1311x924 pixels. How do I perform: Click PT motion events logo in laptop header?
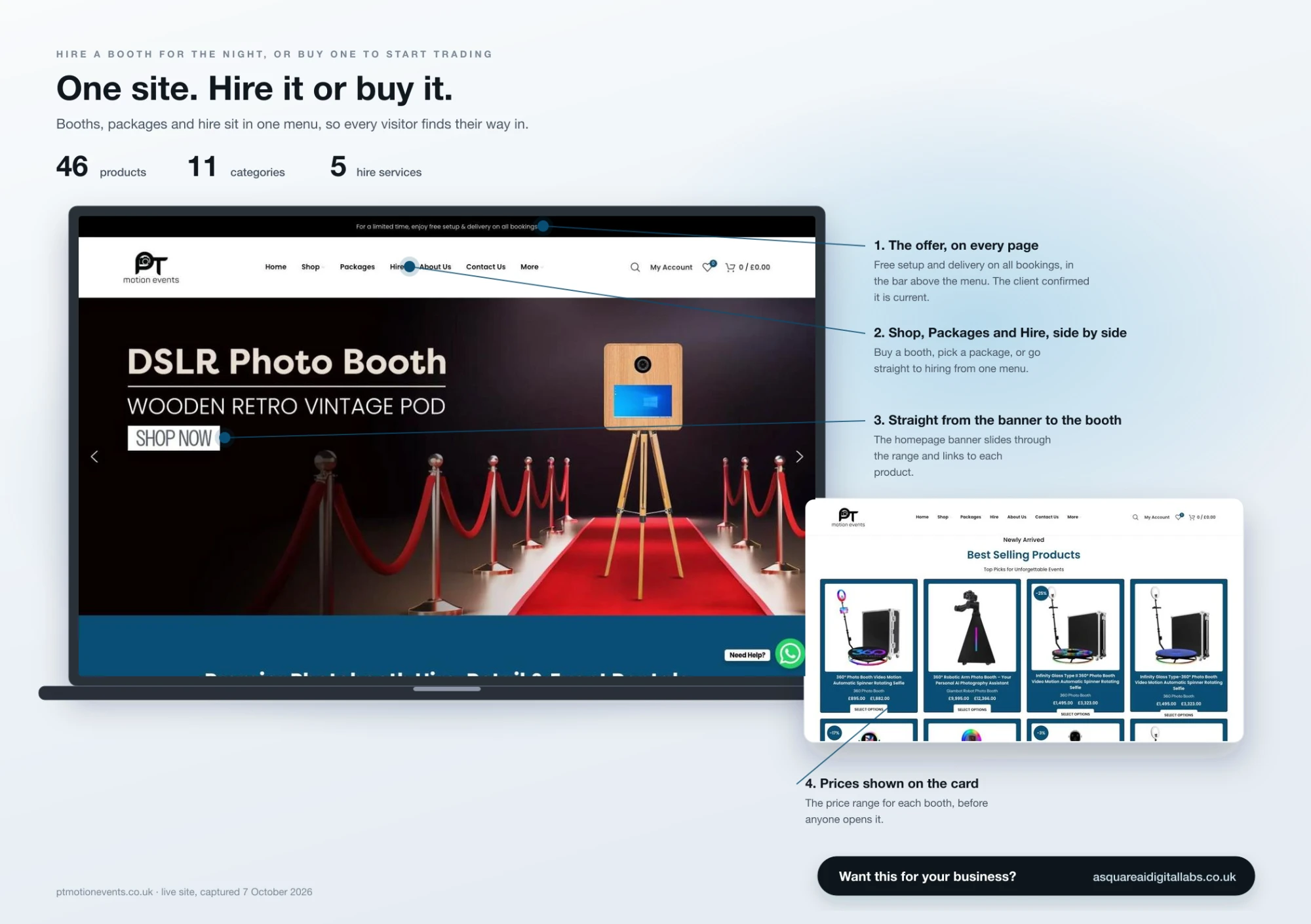point(151,268)
